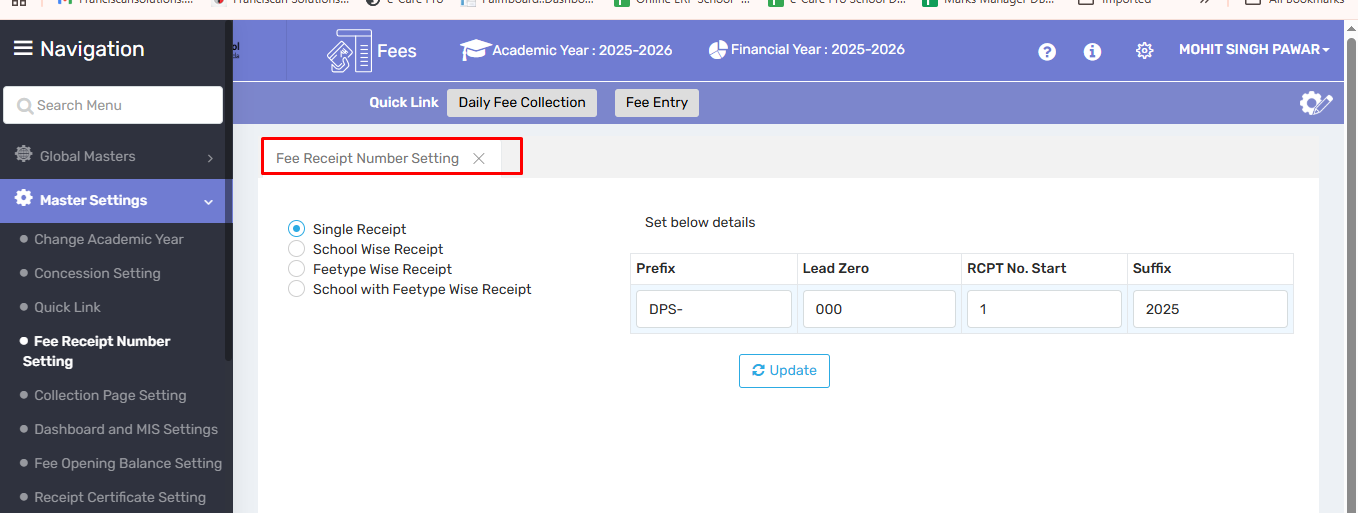Click the Daily Fee Collection quick link button

(x=522, y=103)
